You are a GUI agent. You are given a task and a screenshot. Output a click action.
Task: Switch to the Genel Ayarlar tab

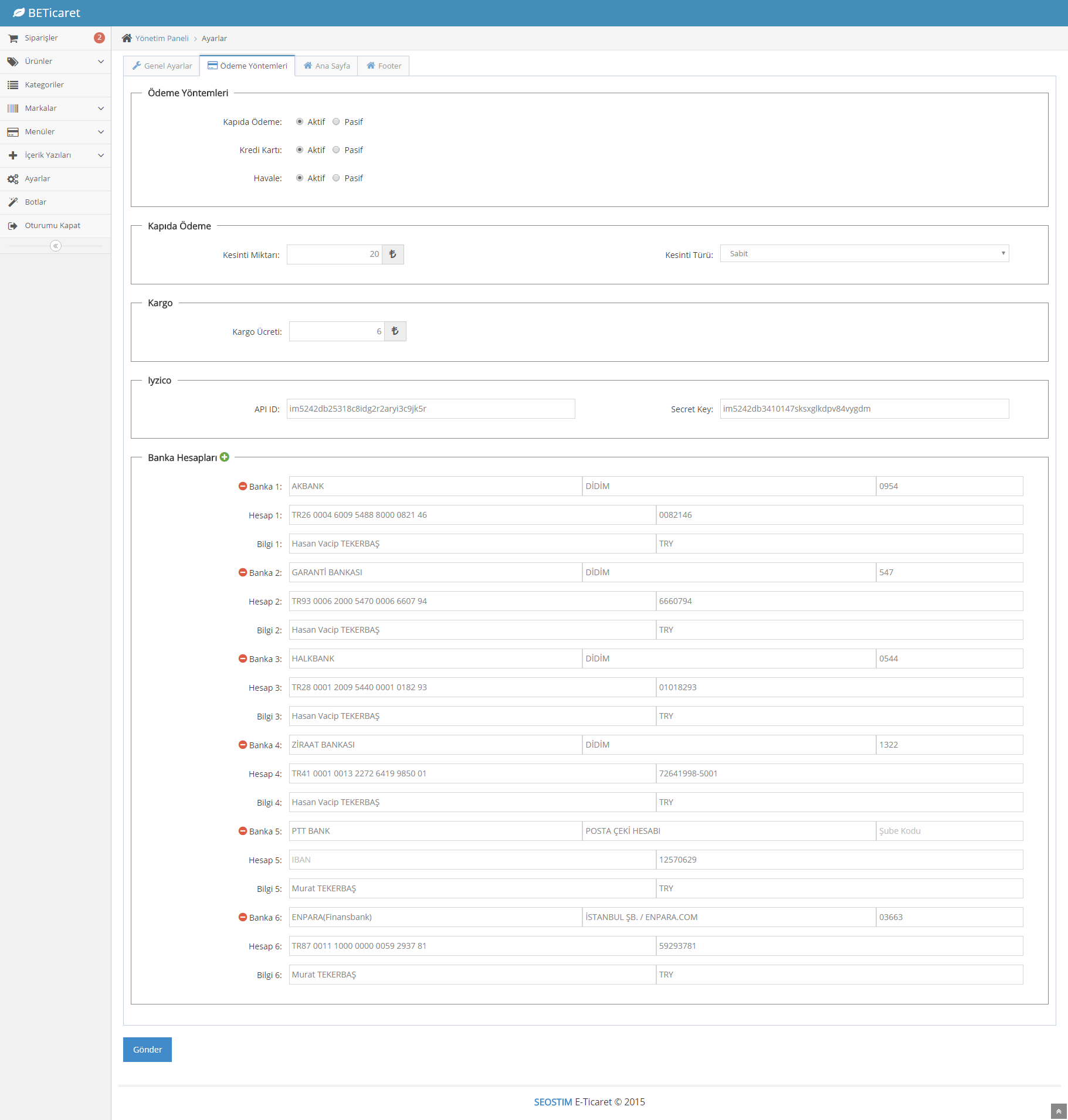pyautogui.click(x=162, y=66)
